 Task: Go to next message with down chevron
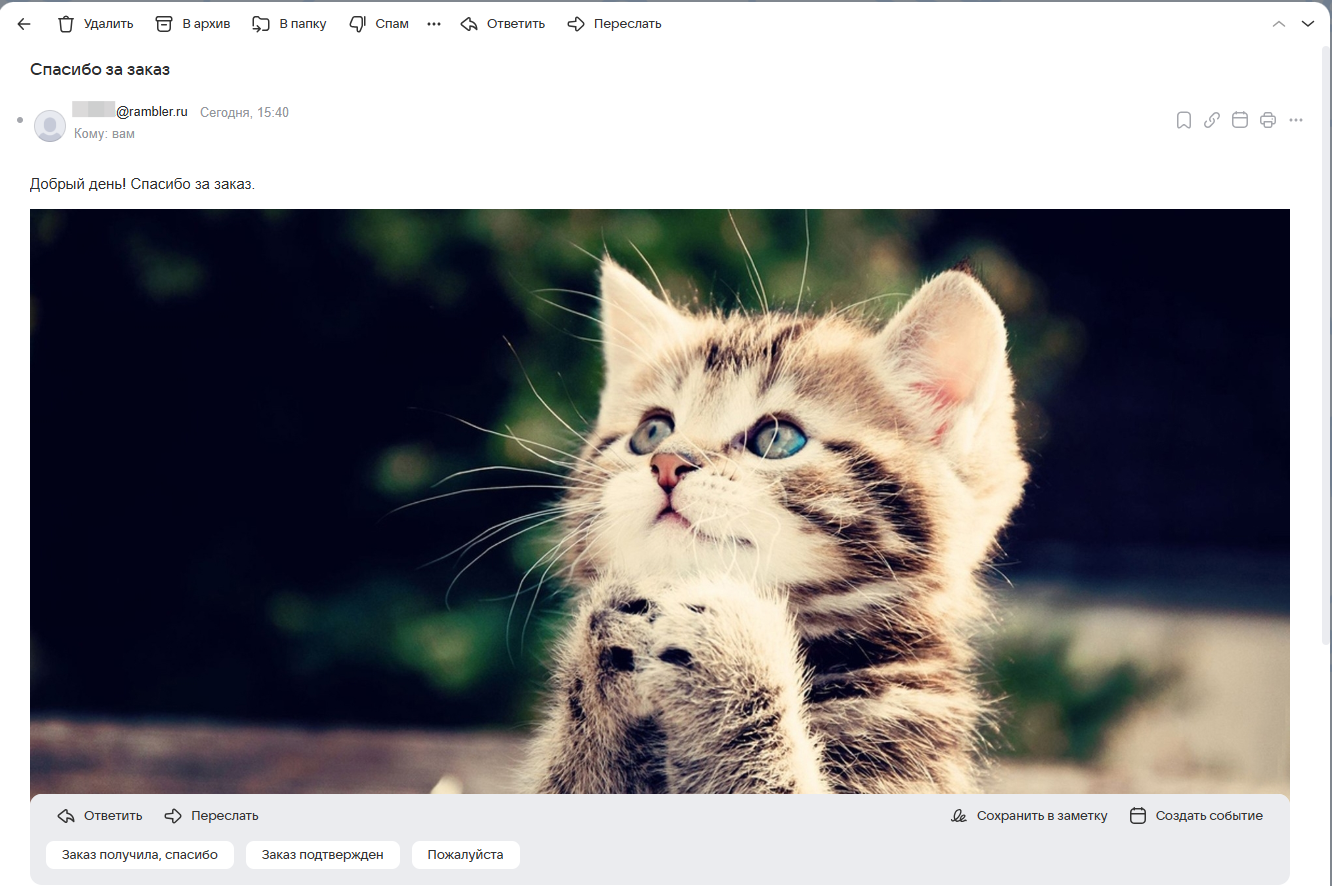tap(1307, 24)
